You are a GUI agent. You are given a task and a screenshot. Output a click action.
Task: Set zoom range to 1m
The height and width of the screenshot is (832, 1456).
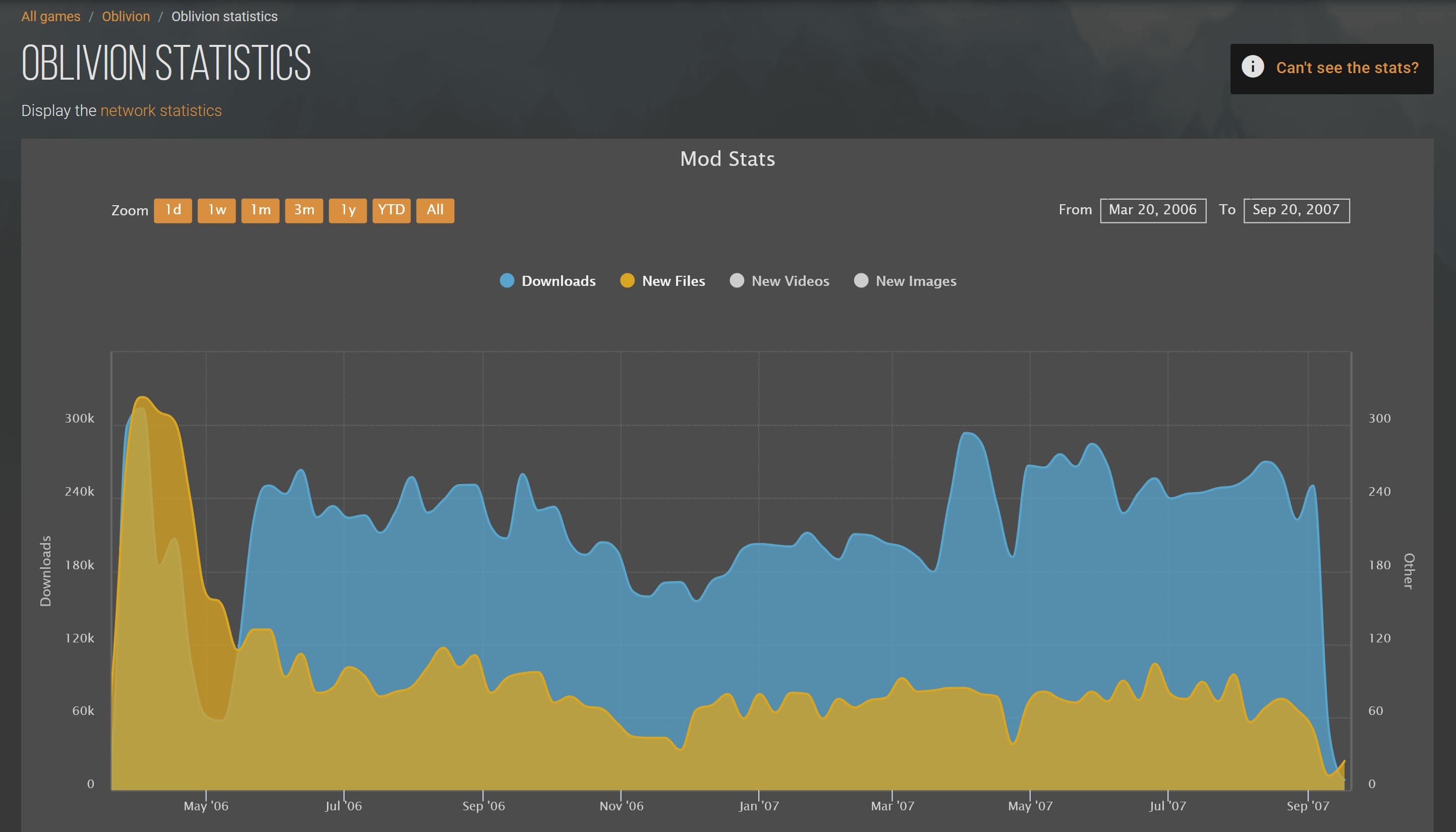click(x=260, y=210)
